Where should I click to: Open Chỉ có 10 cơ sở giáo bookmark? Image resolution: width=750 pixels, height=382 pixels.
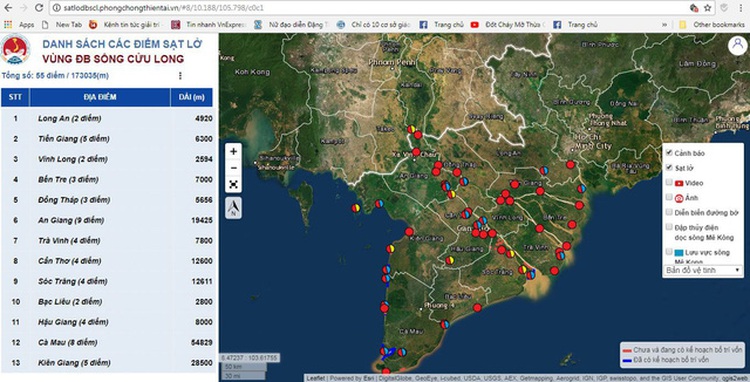[374, 24]
